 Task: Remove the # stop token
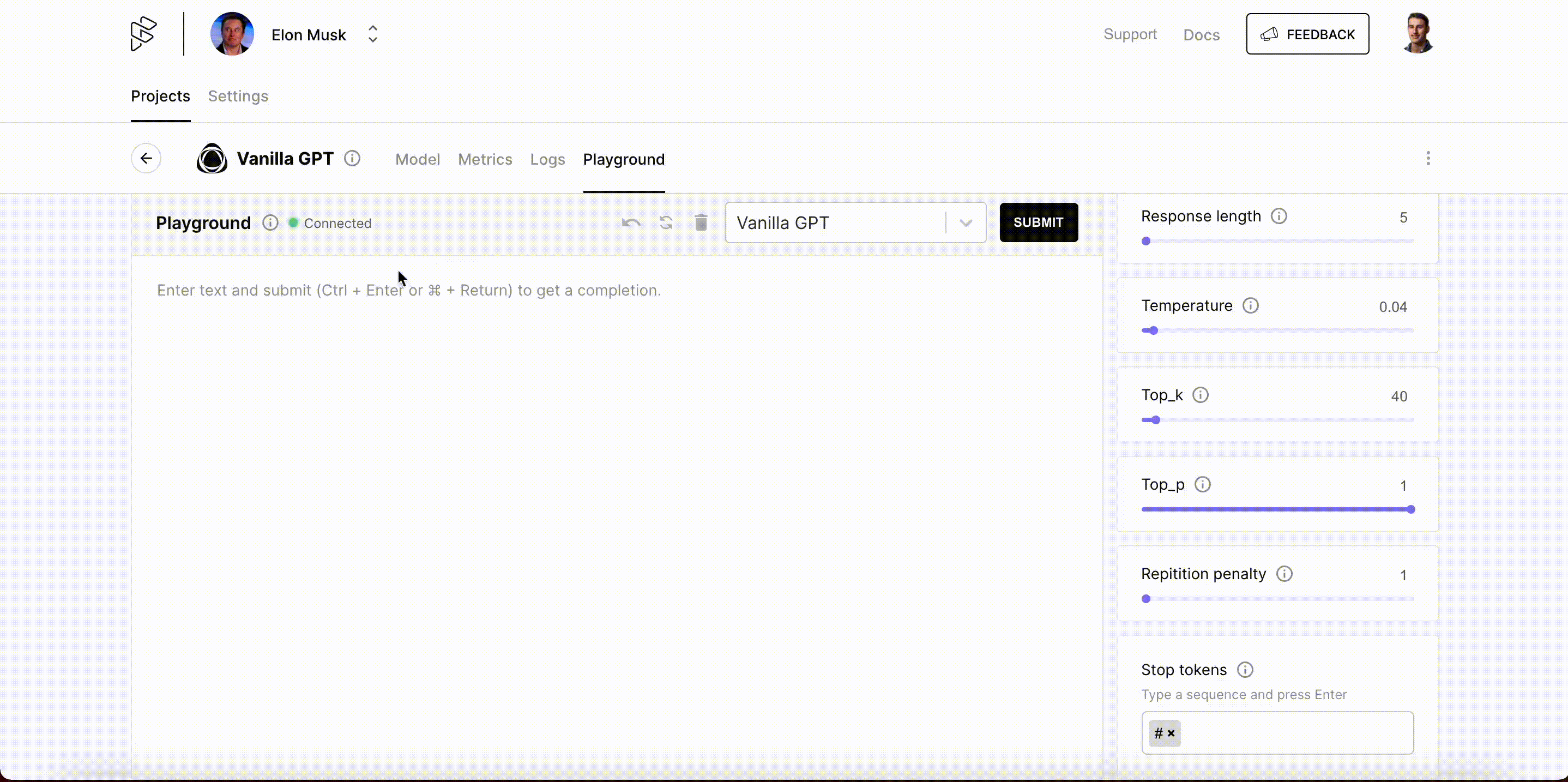point(1171,733)
